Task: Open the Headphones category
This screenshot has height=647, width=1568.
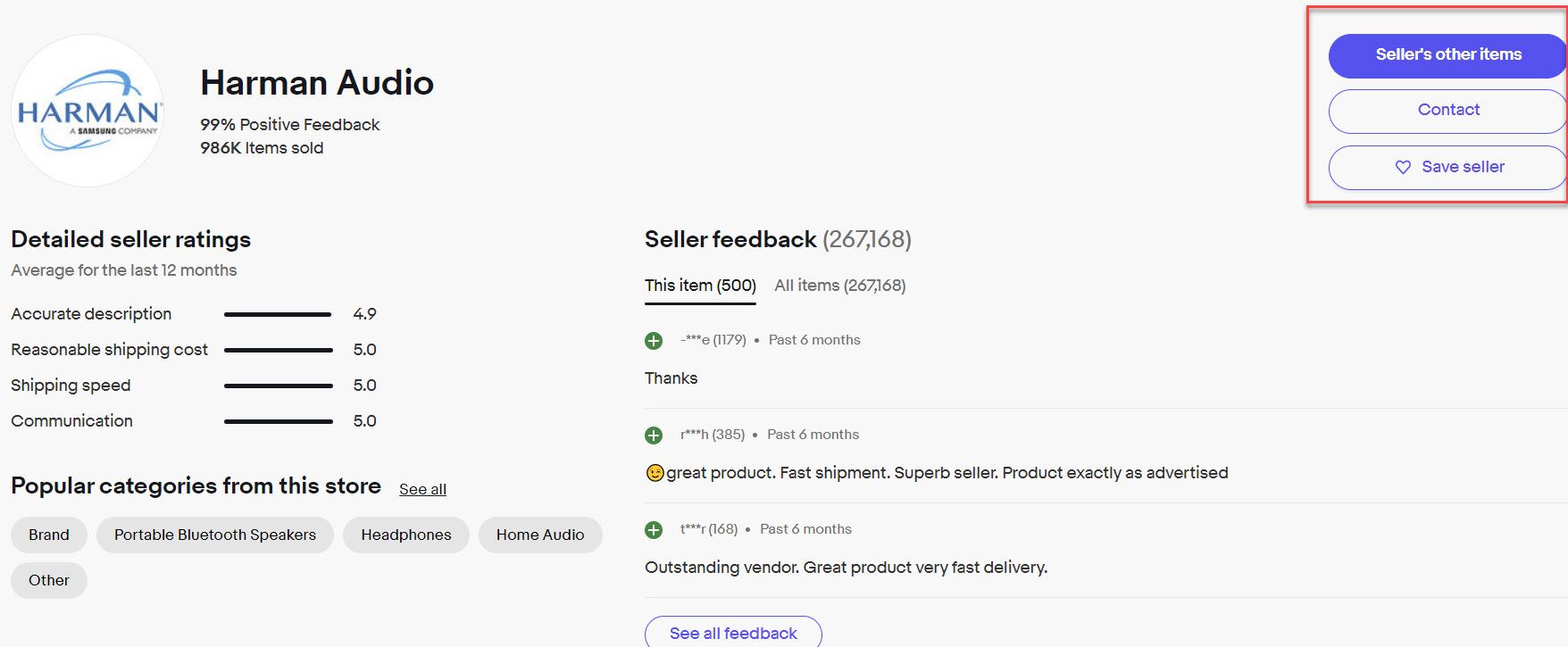Action: point(406,535)
